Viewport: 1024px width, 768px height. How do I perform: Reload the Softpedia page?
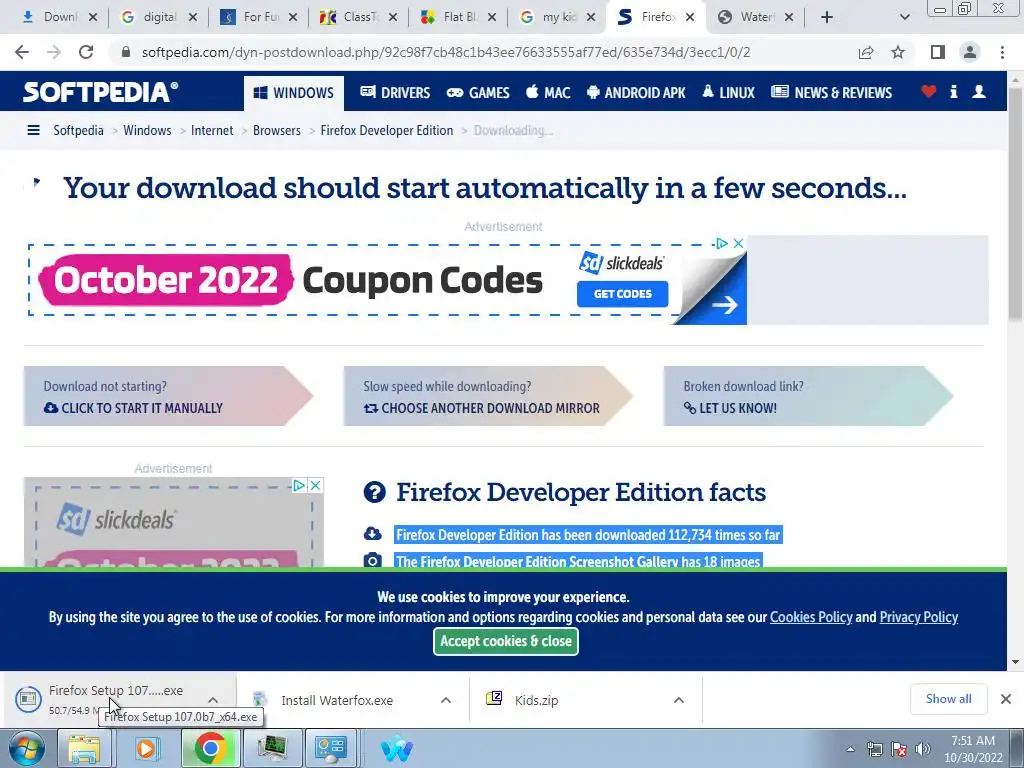86,52
